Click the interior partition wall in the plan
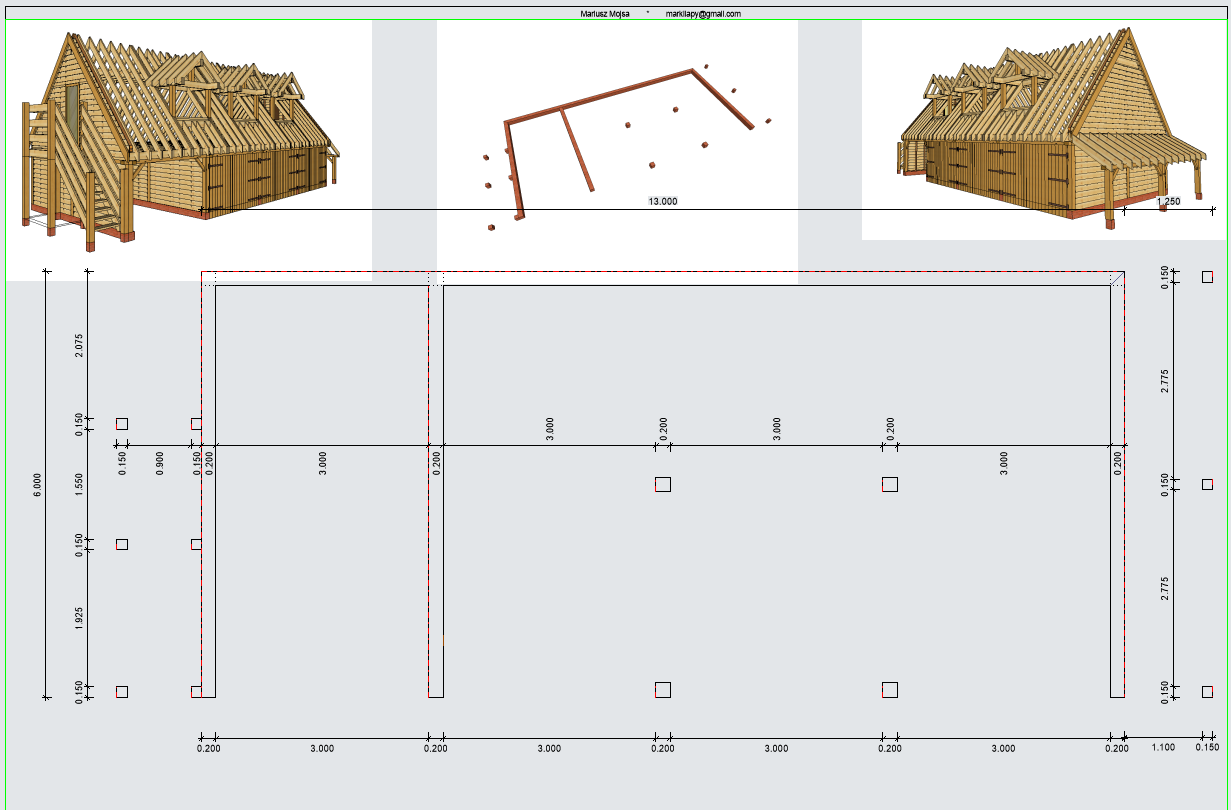Image resolution: width=1231 pixels, height=810 pixels. tap(436, 490)
